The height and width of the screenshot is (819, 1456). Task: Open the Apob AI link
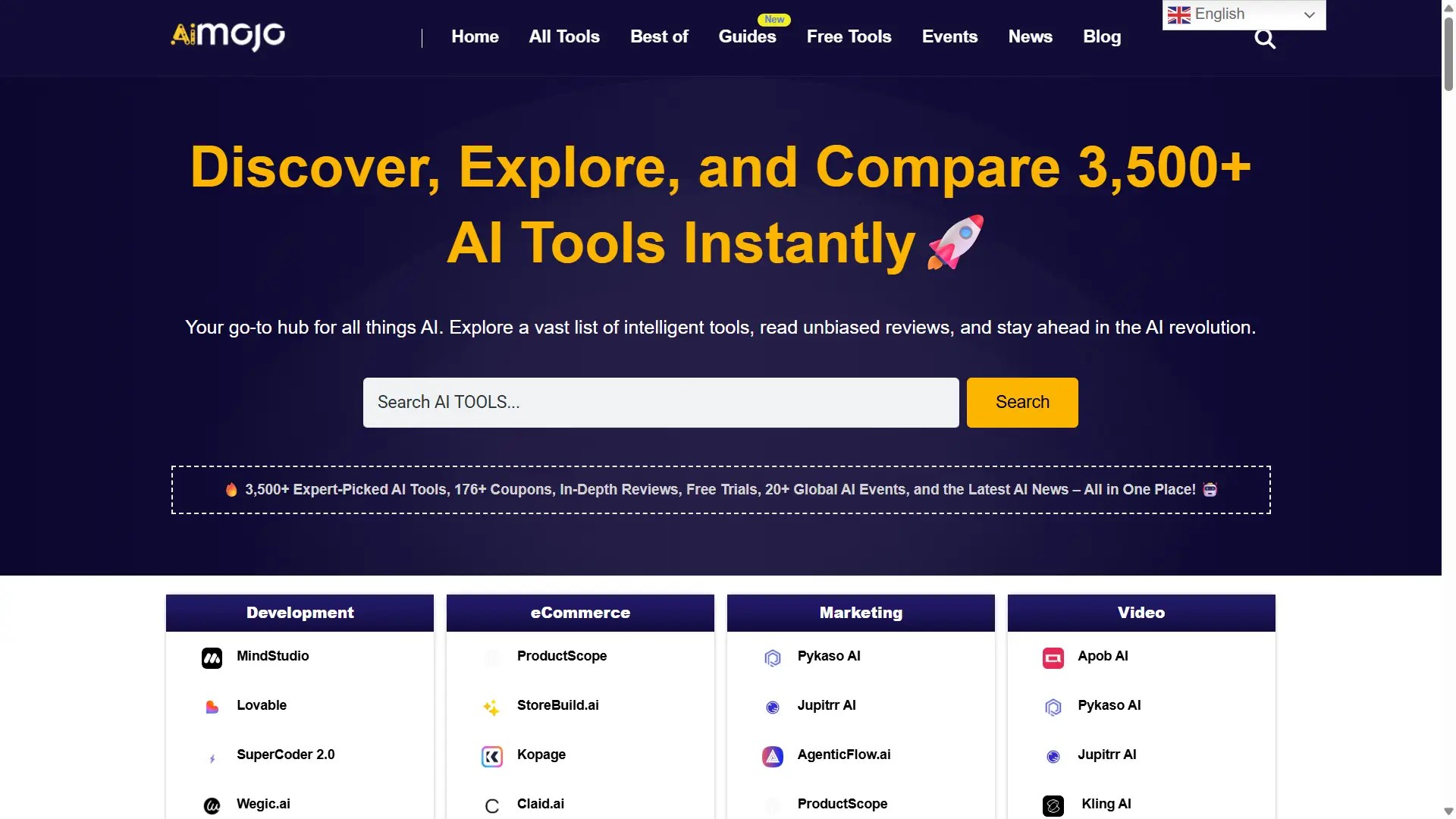point(1103,656)
